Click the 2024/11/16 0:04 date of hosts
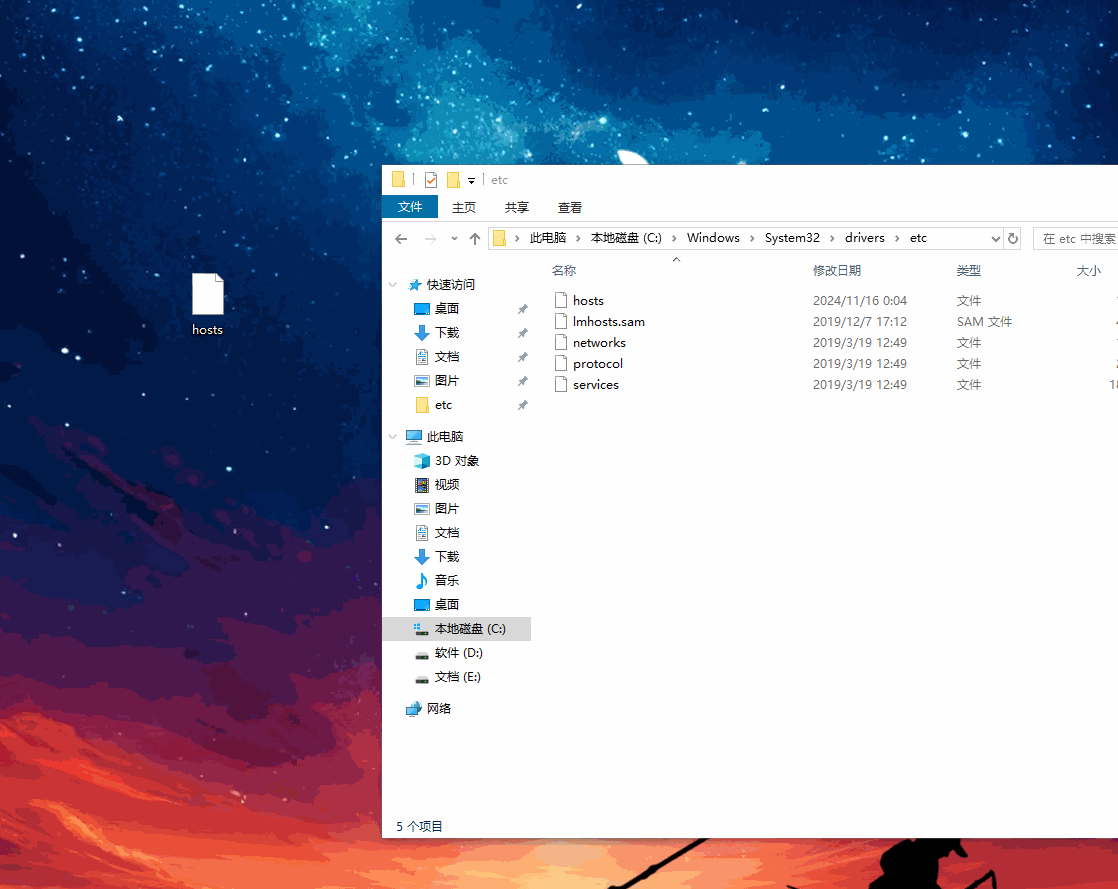 [x=860, y=301]
